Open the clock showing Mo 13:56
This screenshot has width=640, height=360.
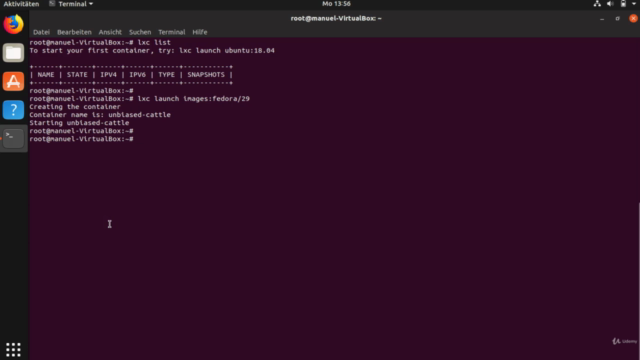(x=336, y=4)
